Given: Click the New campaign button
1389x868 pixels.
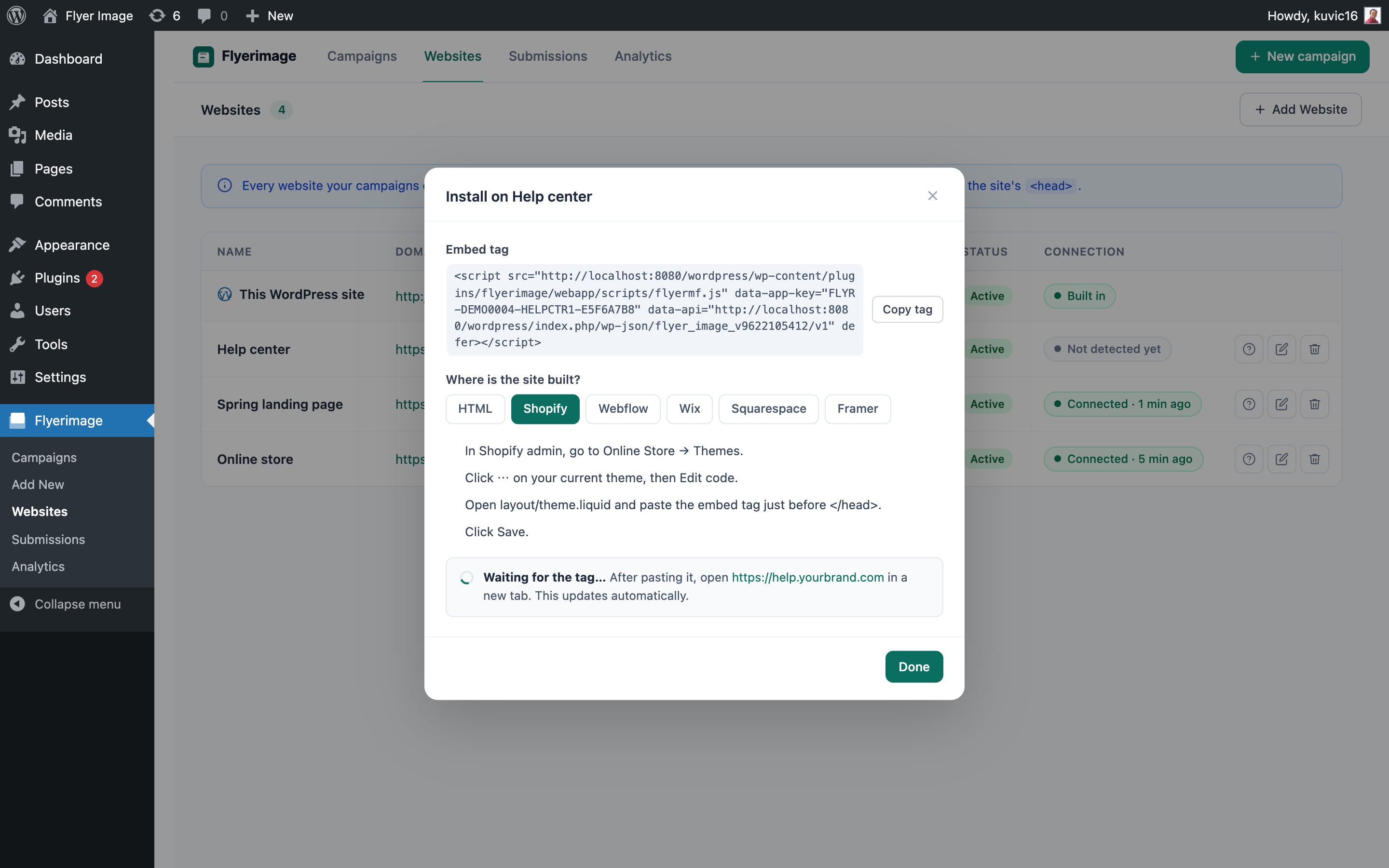Looking at the screenshot, I should pyautogui.click(x=1302, y=57).
